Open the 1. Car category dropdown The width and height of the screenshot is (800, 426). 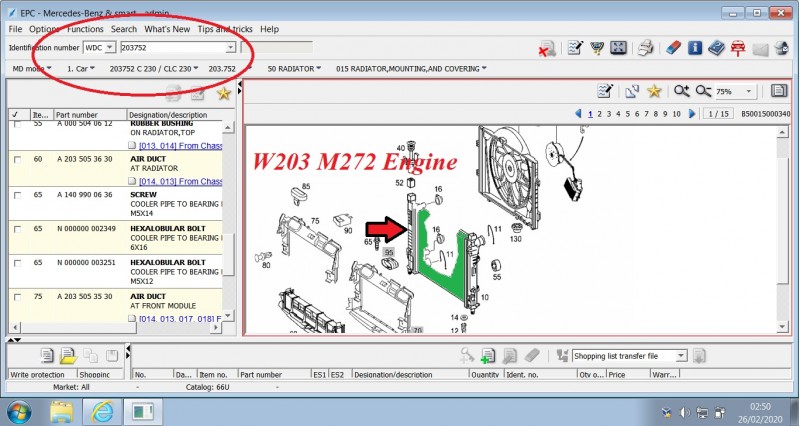[81, 68]
